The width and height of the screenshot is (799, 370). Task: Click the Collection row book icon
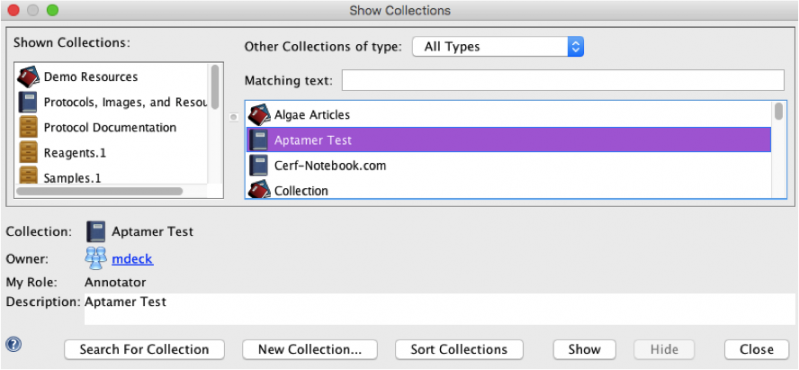(259, 190)
